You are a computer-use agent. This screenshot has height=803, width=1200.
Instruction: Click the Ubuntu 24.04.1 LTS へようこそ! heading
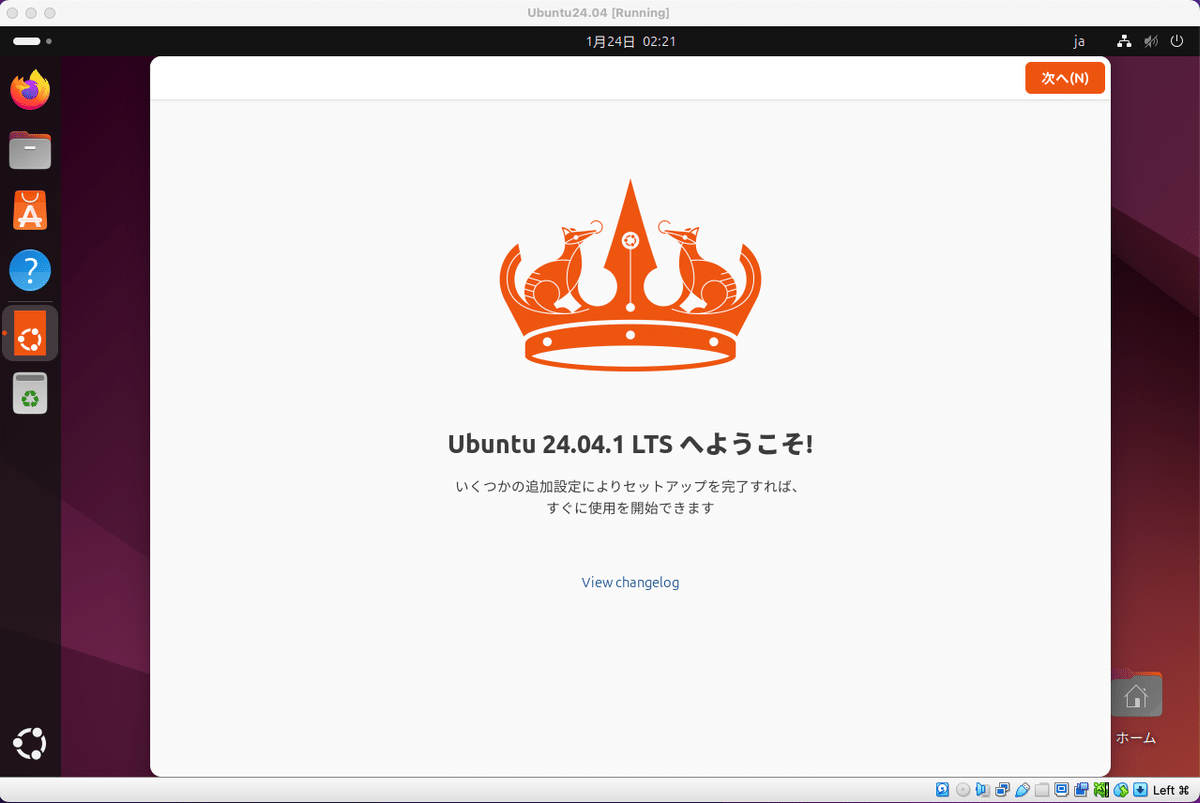click(x=630, y=444)
